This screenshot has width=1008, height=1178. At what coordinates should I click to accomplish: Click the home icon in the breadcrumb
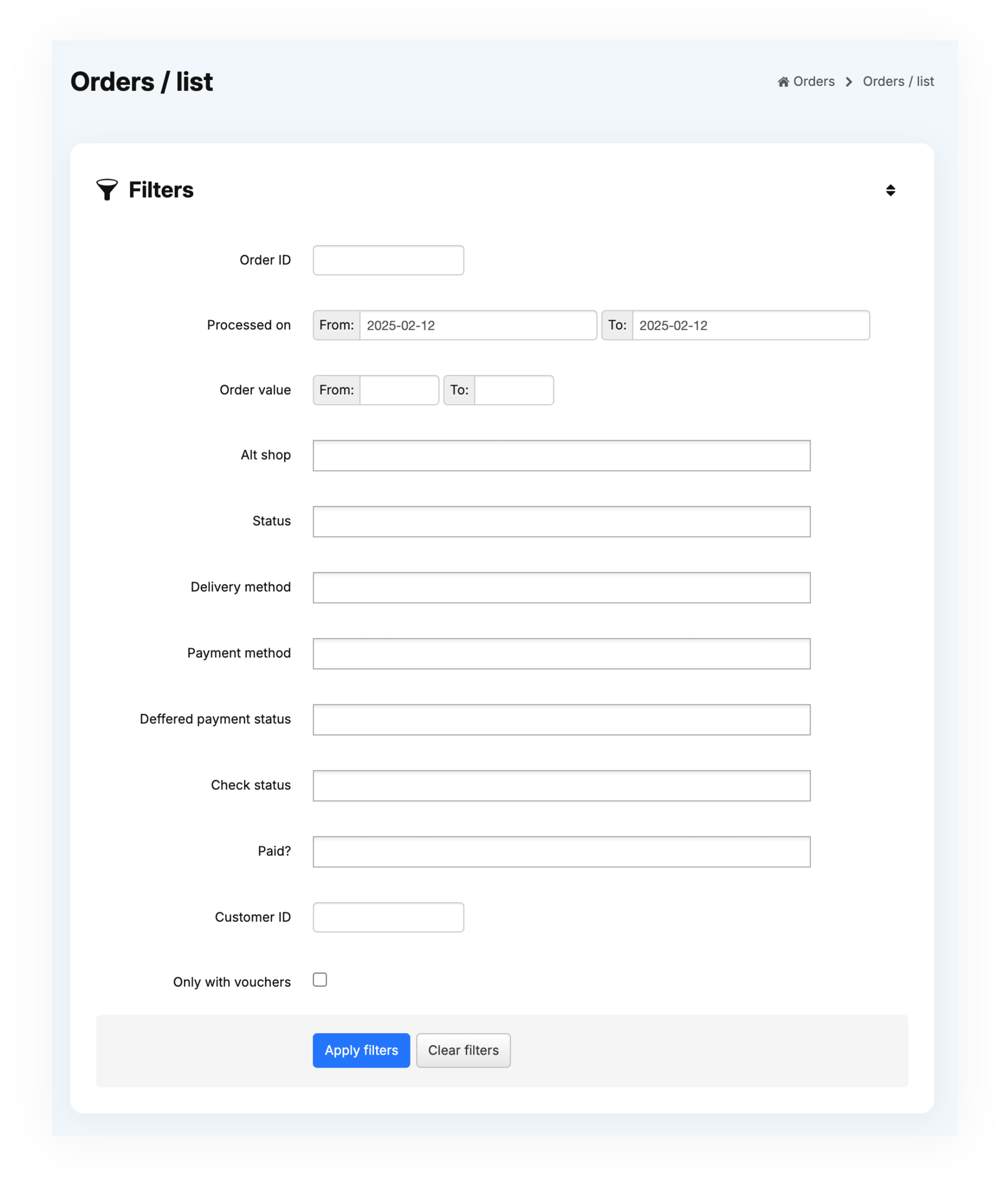783,82
